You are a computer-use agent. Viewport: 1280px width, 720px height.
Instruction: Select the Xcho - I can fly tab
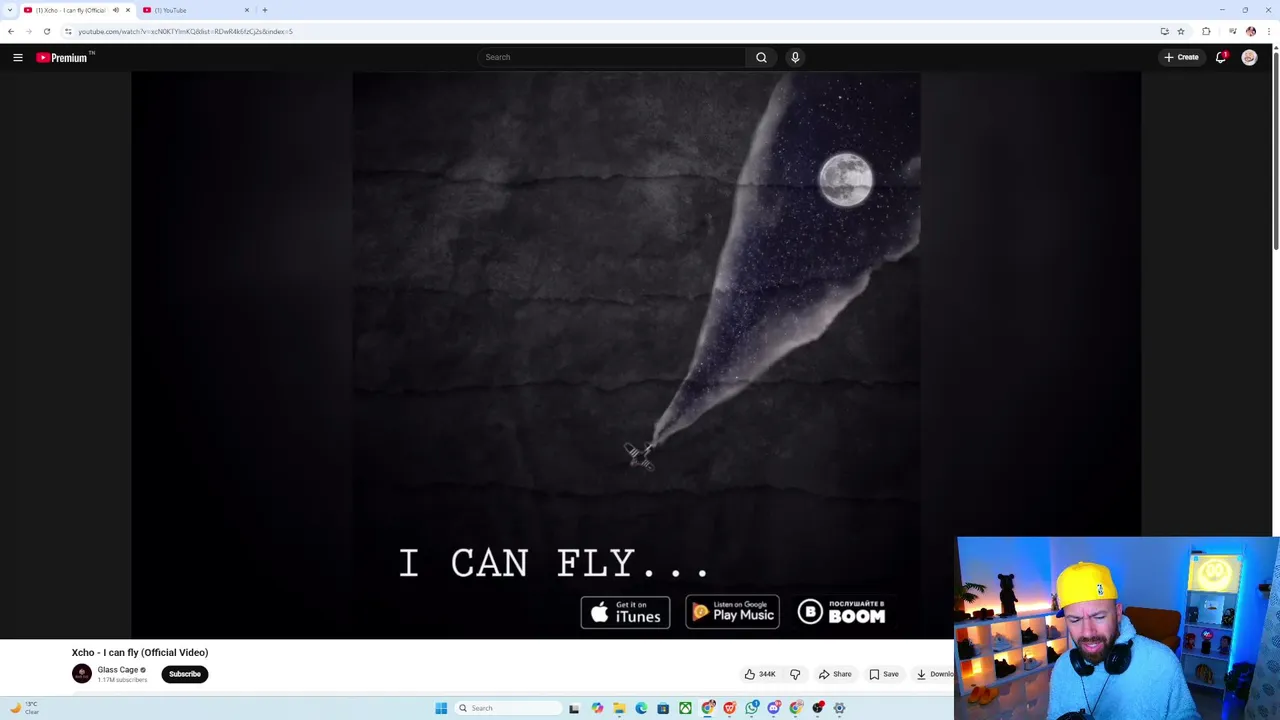[70, 10]
